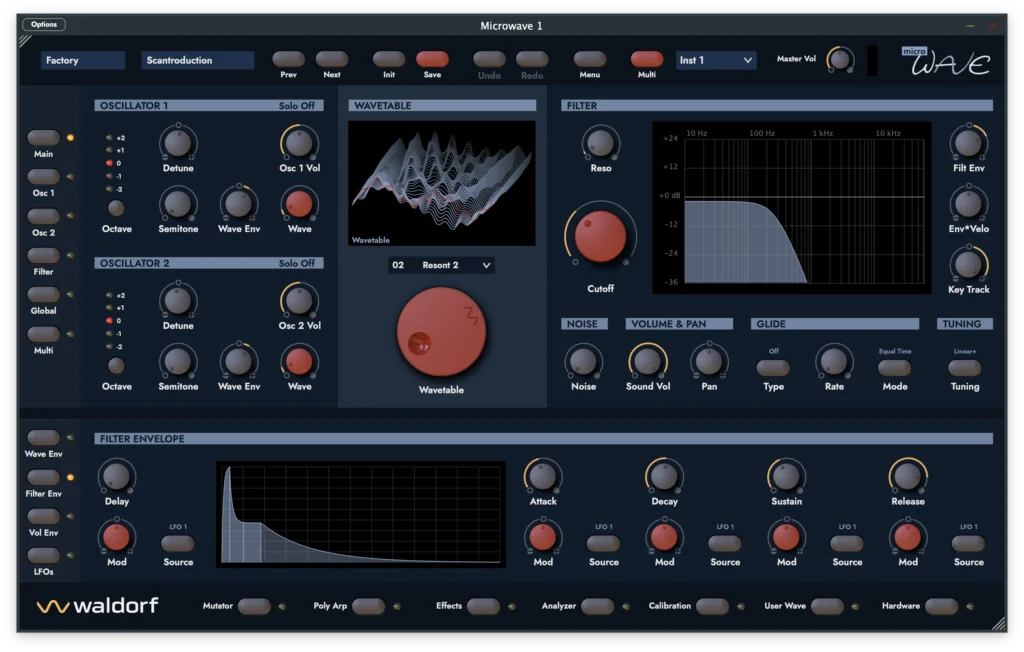Click the large red Wavetable knob
The width and height of the screenshot is (1024, 652).
441,332
